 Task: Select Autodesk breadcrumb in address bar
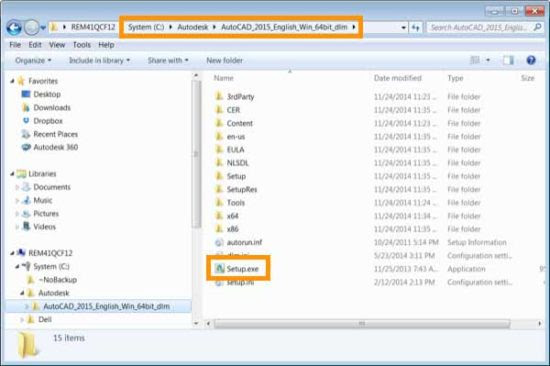(x=193, y=27)
